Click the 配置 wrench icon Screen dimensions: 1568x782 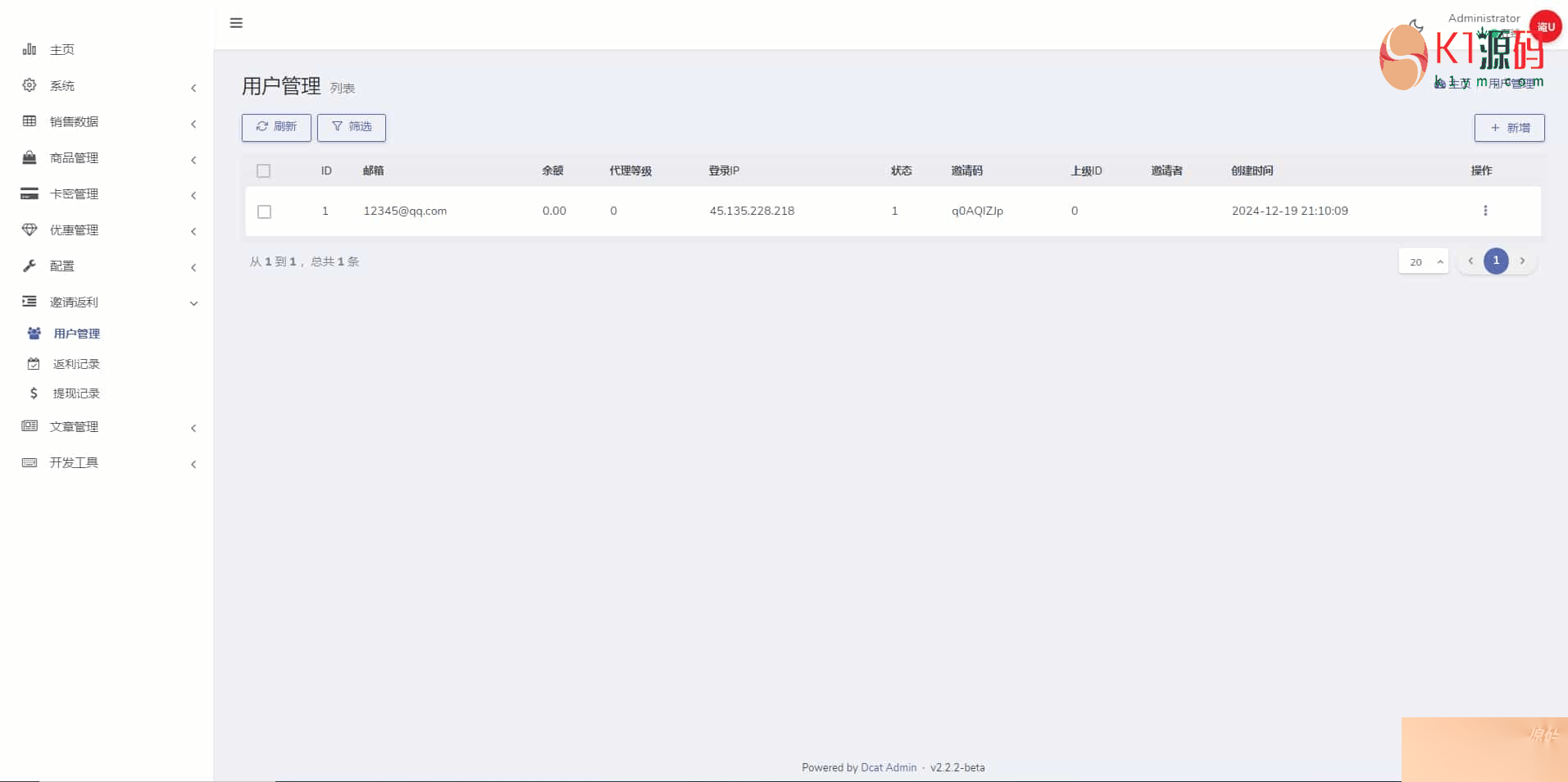30,266
